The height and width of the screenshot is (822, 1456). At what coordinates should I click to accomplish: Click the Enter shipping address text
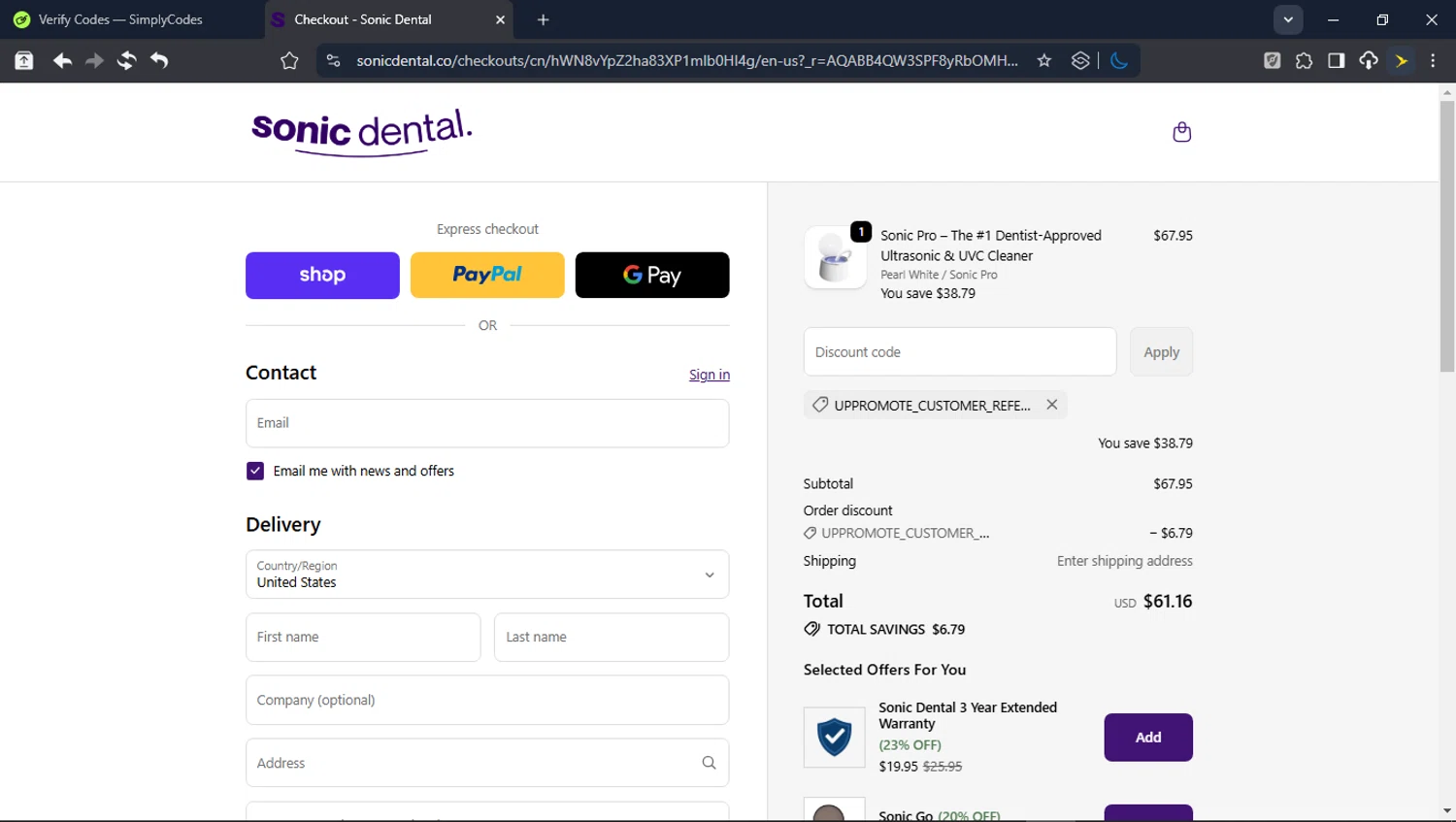pyautogui.click(x=1125, y=561)
